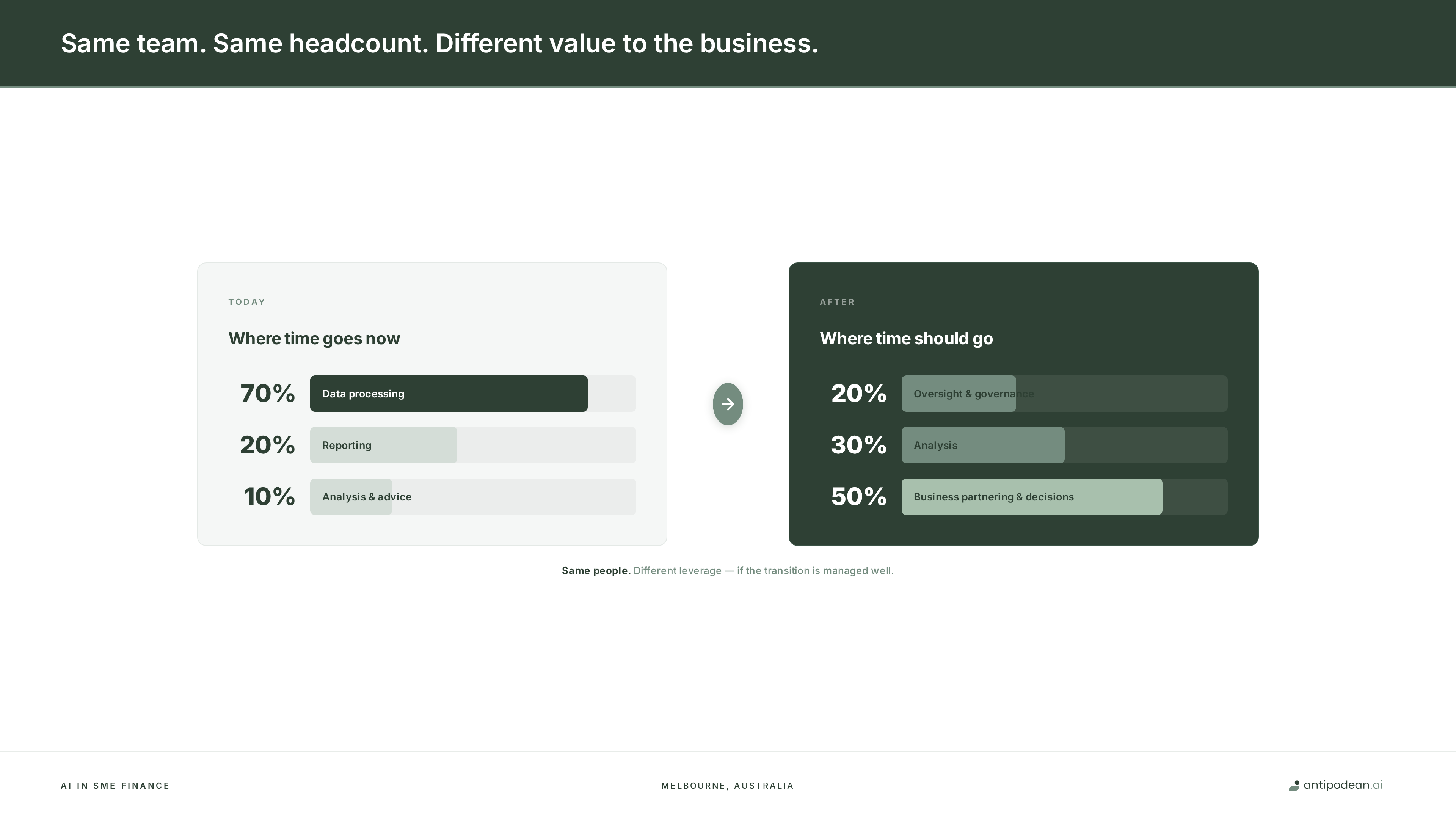This screenshot has width=1456, height=819.
Task: Click AI IN SME FINANCE footer text
Action: point(115,785)
